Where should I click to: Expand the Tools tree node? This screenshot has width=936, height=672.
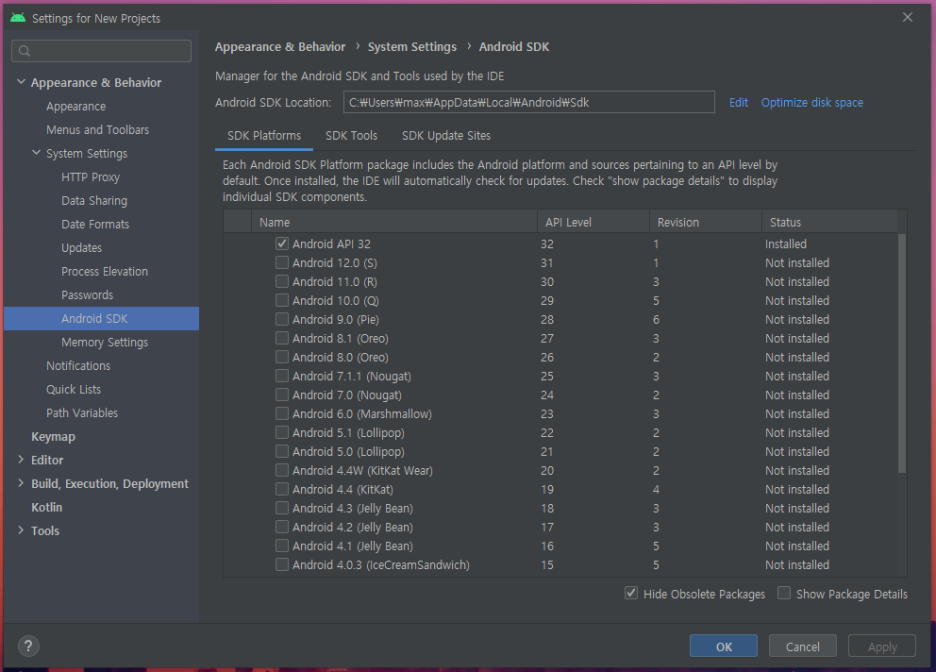[x=21, y=530]
